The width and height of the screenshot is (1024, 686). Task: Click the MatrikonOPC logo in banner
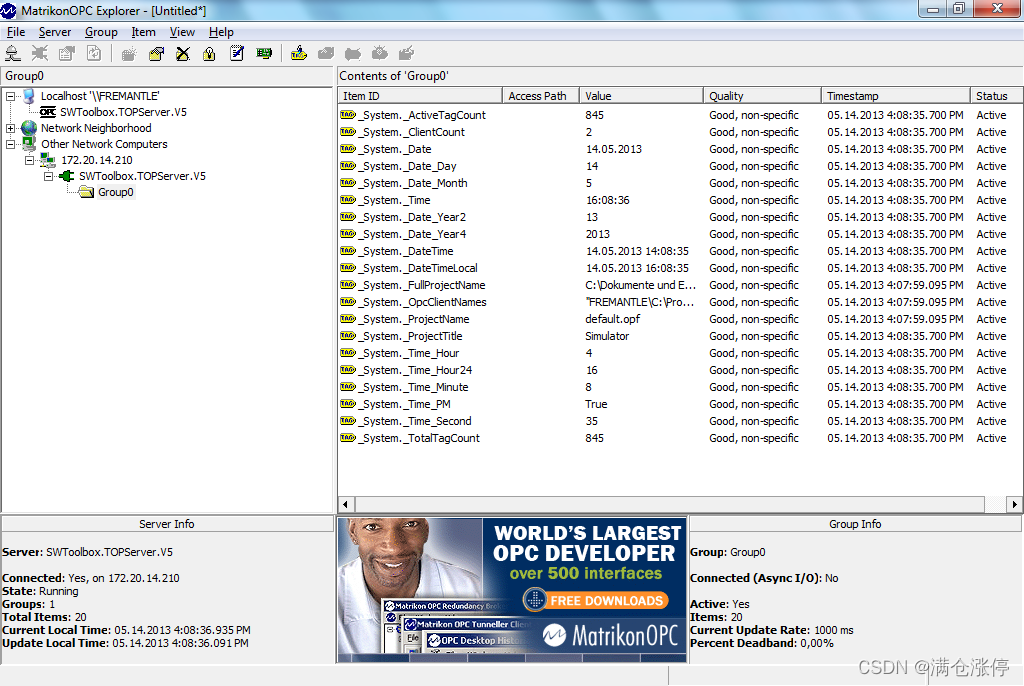tap(610, 635)
